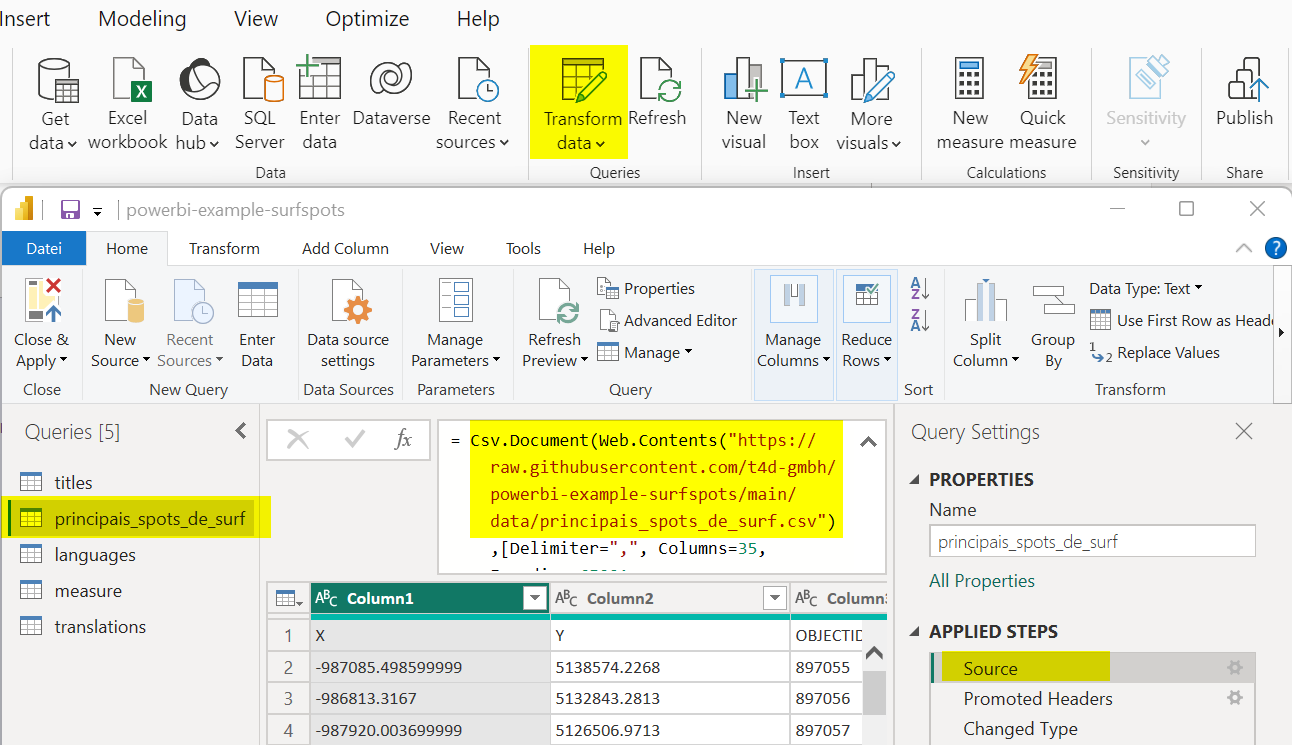Click Use First Row as Headers
The height and width of the screenshot is (745, 1292).
pyautogui.click(x=1182, y=321)
